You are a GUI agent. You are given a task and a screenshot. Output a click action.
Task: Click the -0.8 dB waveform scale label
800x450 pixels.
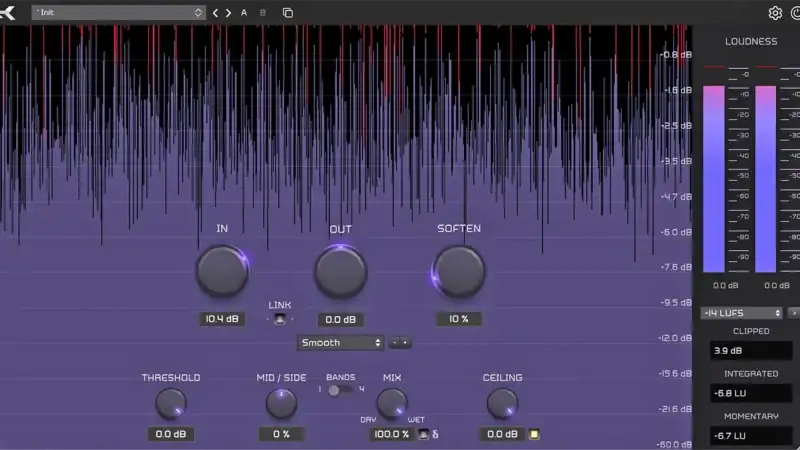point(676,55)
